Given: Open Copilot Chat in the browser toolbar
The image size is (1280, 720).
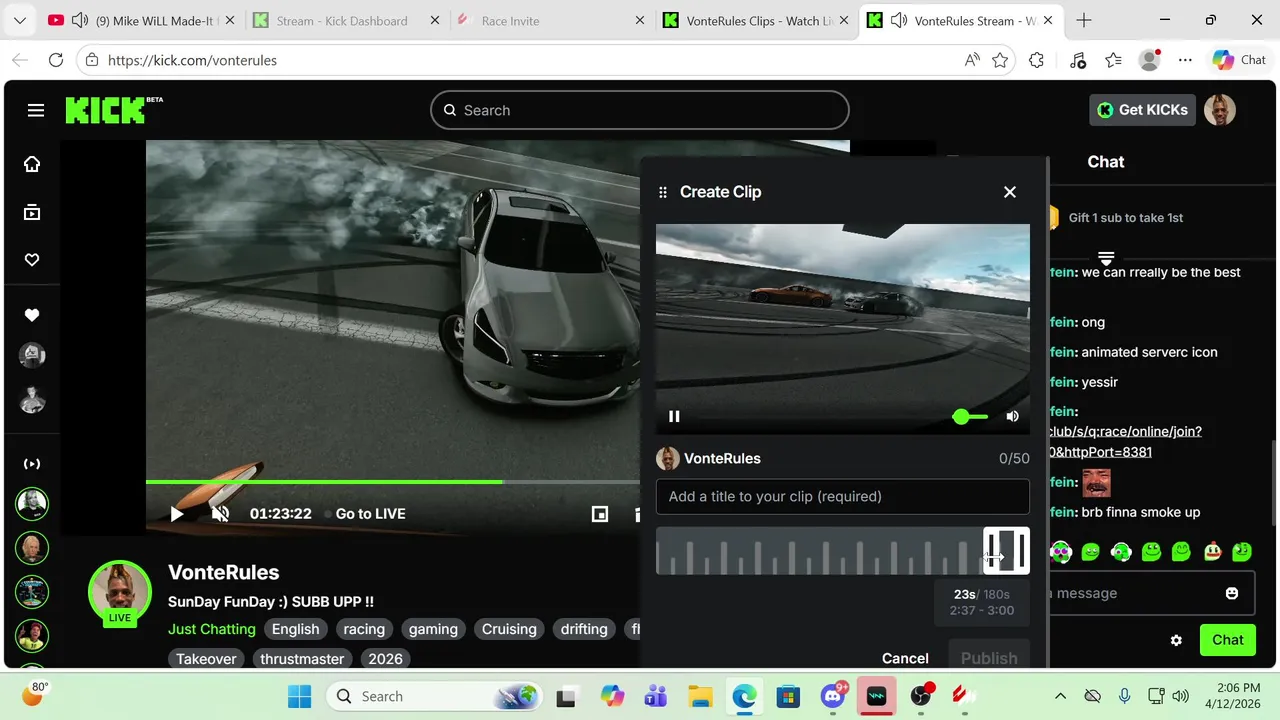Looking at the screenshot, I should pos(1240,60).
